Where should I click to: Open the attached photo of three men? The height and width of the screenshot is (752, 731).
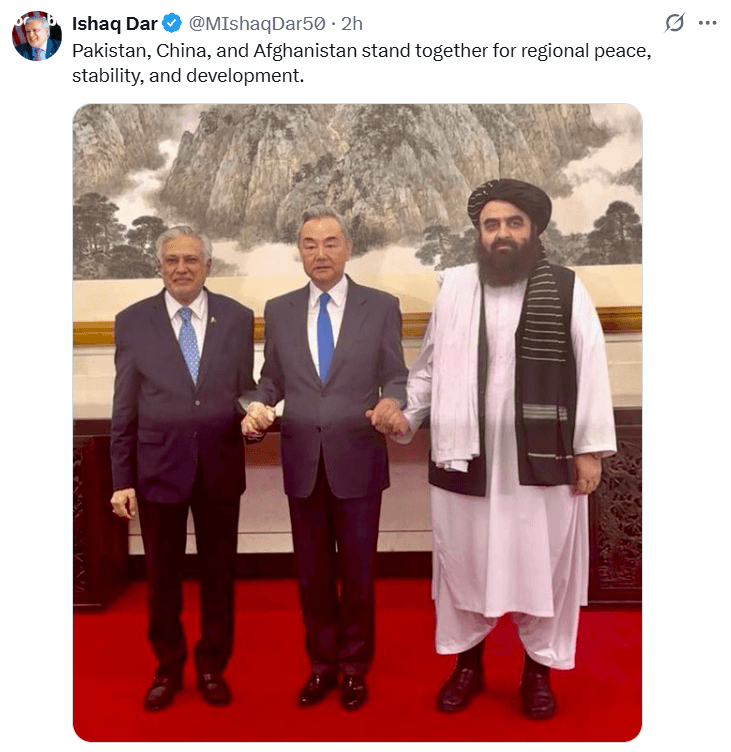357,423
